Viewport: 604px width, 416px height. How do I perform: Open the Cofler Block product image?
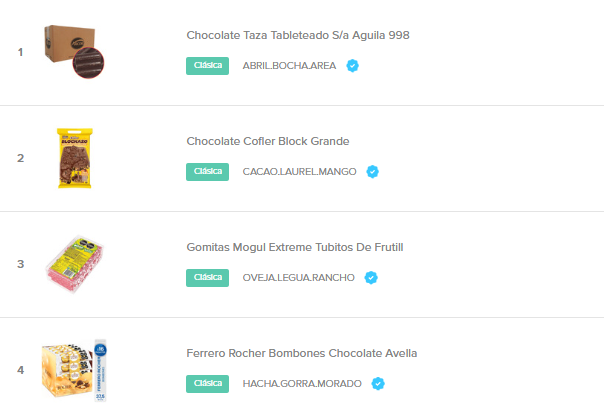[75, 158]
